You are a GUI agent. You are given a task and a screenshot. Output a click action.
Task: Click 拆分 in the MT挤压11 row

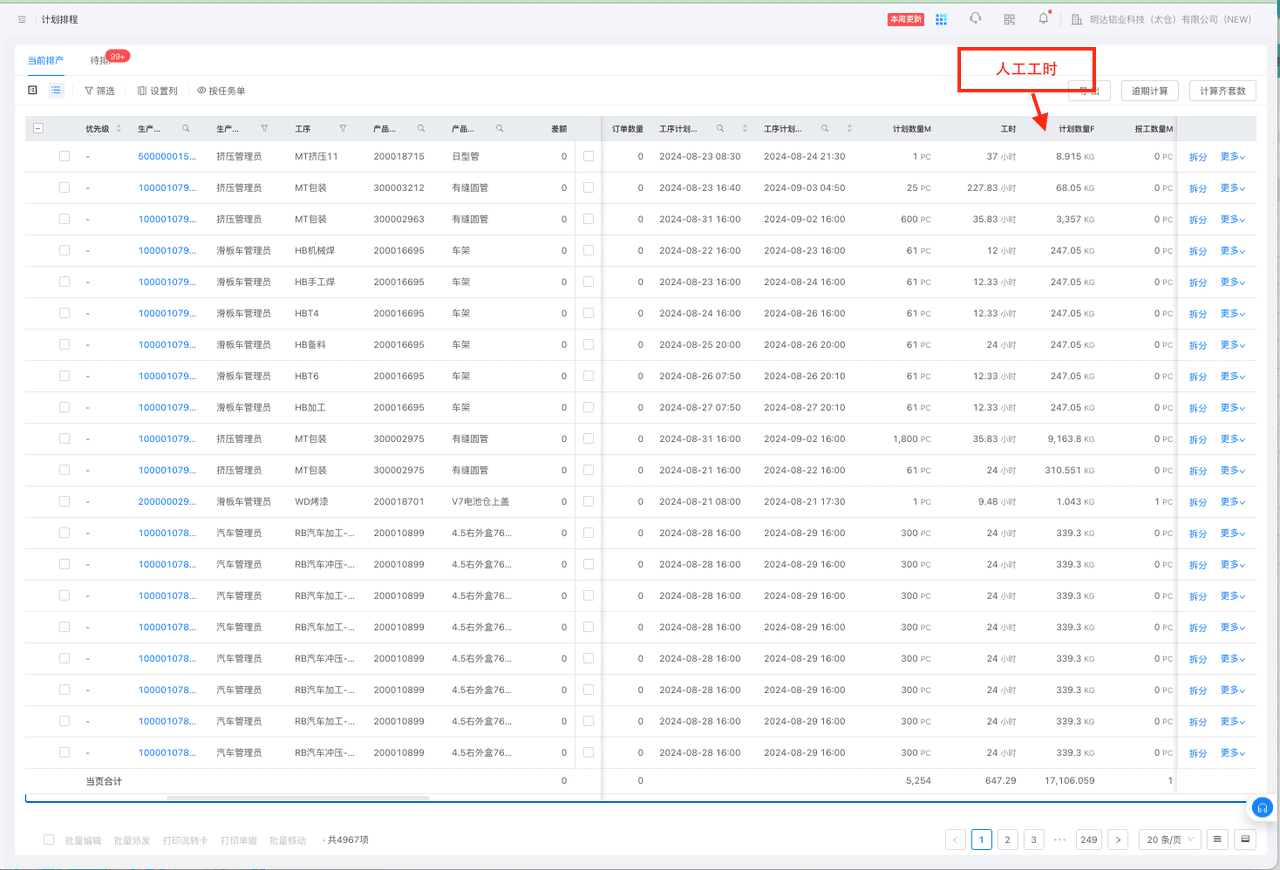1198,157
